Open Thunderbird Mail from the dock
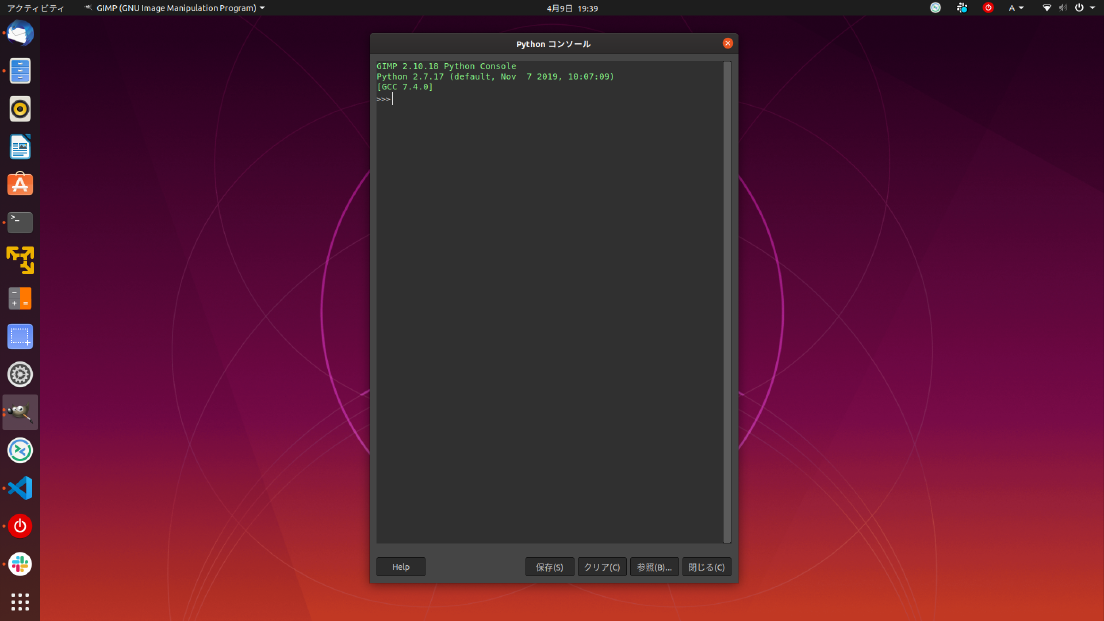The width and height of the screenshot is (1104, 621). click(20, 33)
